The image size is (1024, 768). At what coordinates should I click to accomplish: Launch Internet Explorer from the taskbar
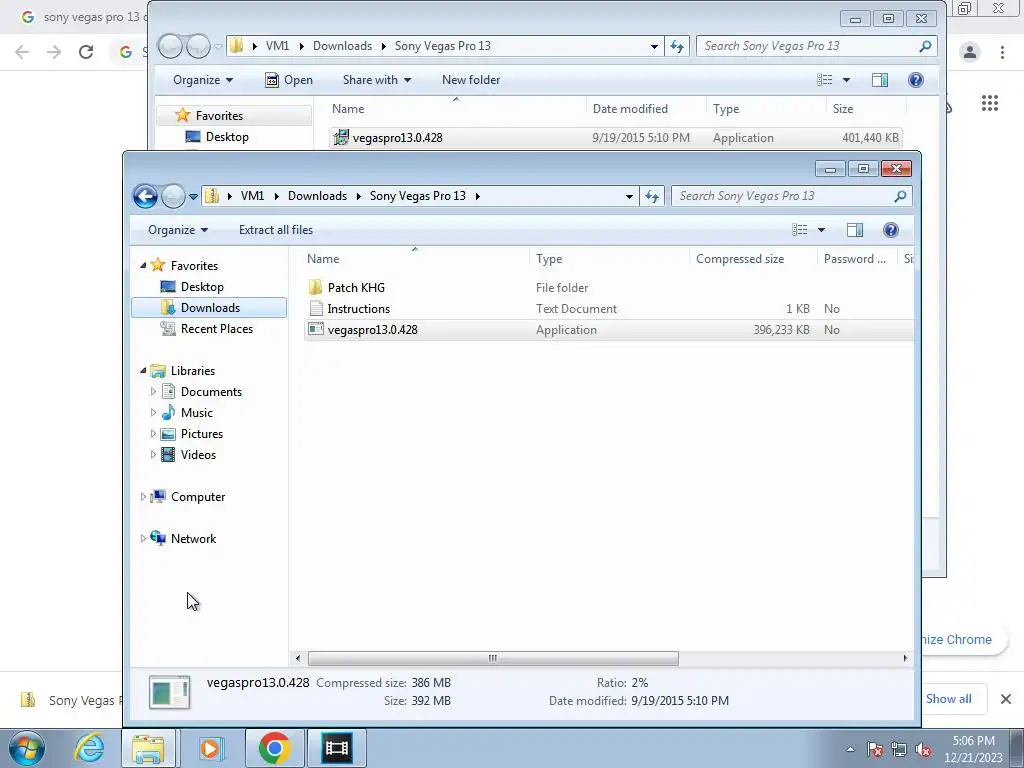click(x=89, y=748)
